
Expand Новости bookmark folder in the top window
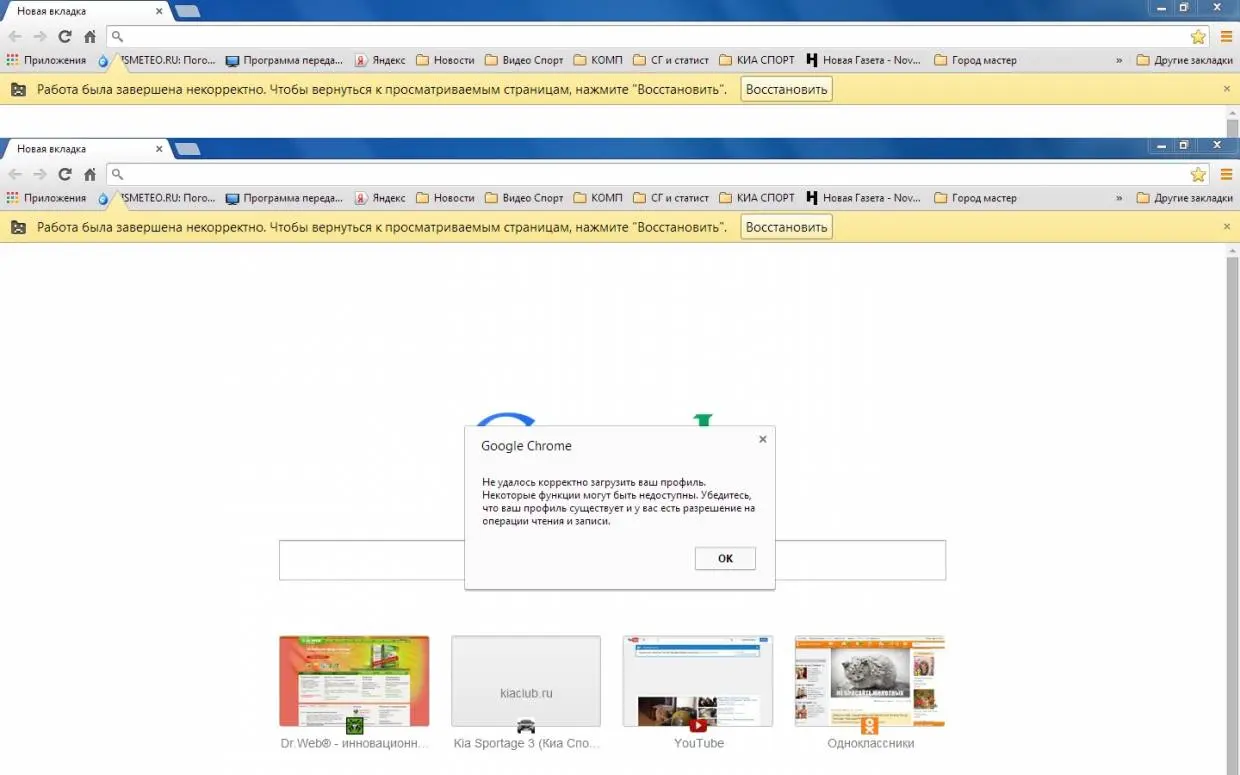point(445,60)
